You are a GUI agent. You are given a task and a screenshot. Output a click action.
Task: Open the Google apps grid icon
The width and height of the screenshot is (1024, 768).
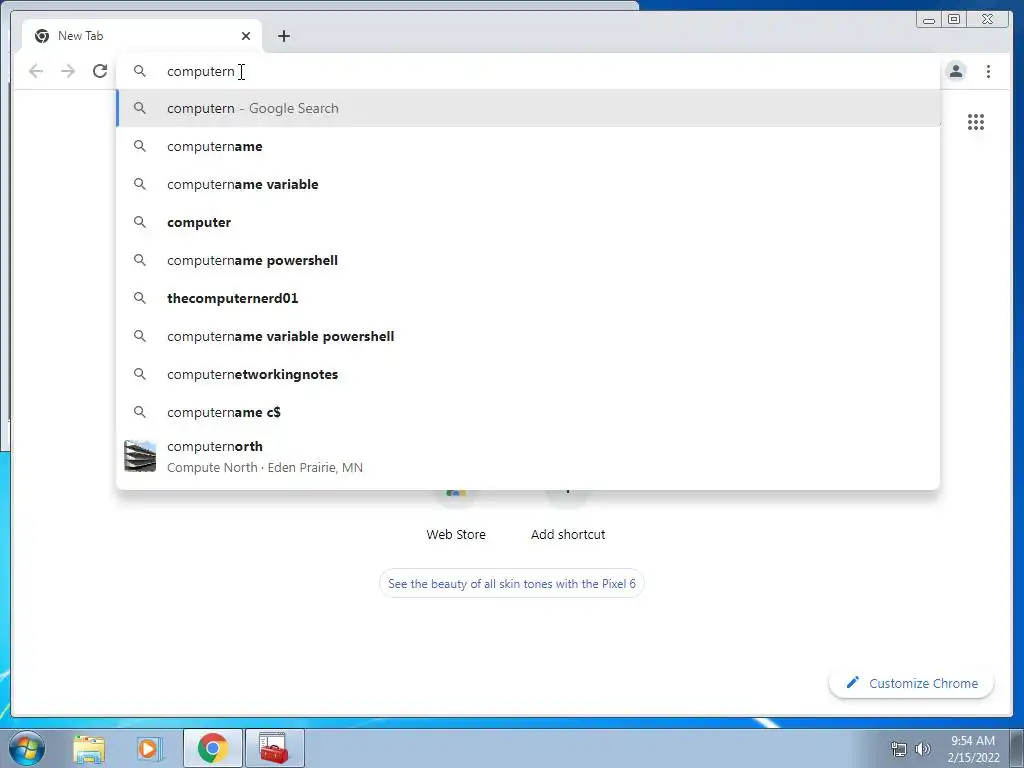pyautogui.click(x=976, y=122)
